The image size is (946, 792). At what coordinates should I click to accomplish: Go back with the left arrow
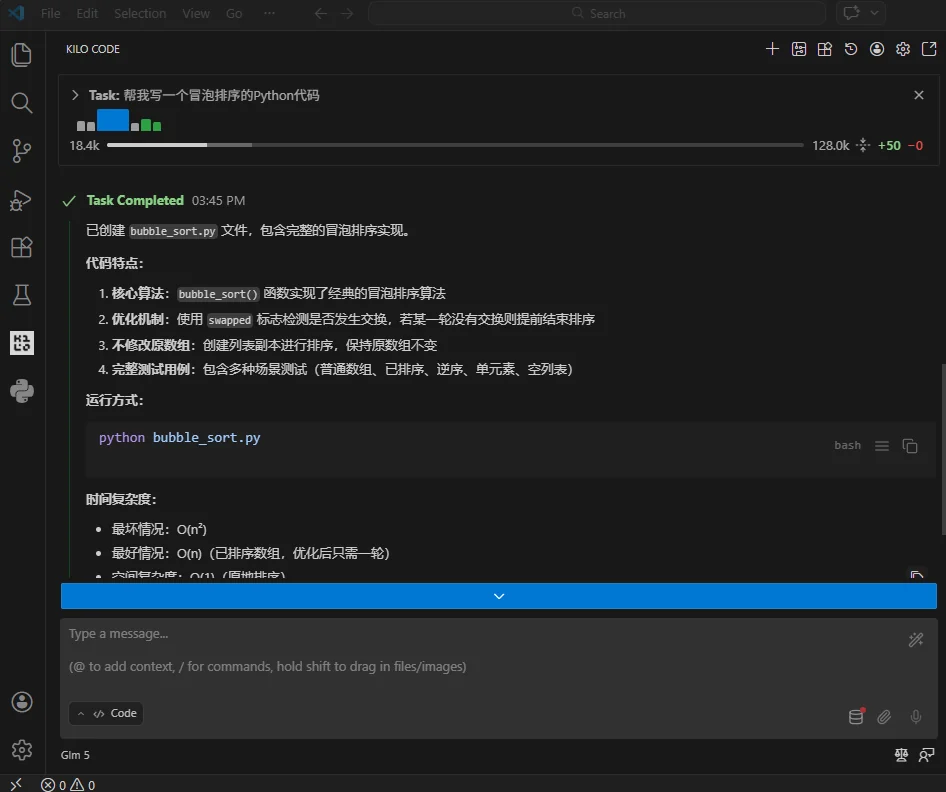point(321,13)
